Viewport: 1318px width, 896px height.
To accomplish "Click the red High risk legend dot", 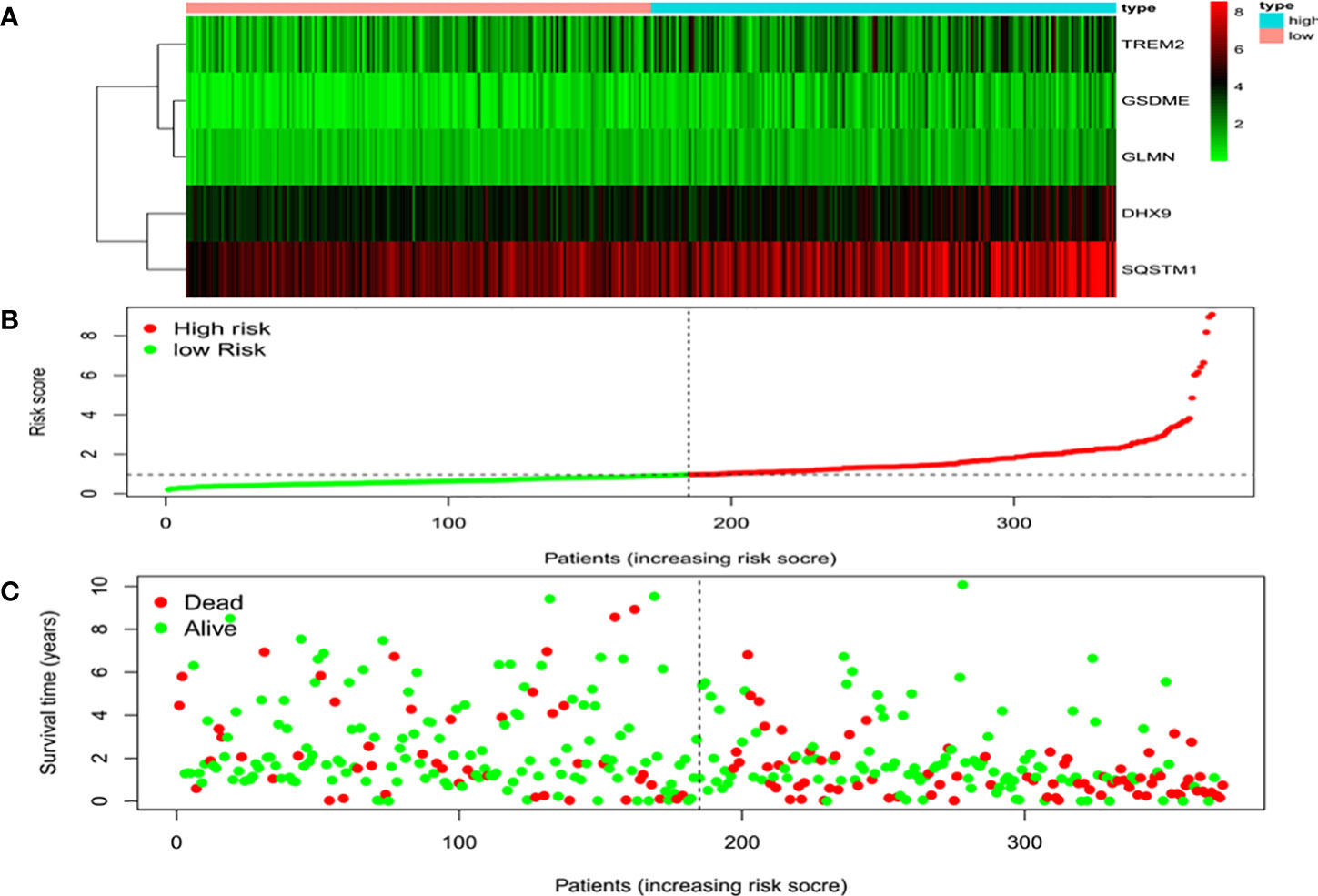I will pyautogui.click(x=150, y=328).
